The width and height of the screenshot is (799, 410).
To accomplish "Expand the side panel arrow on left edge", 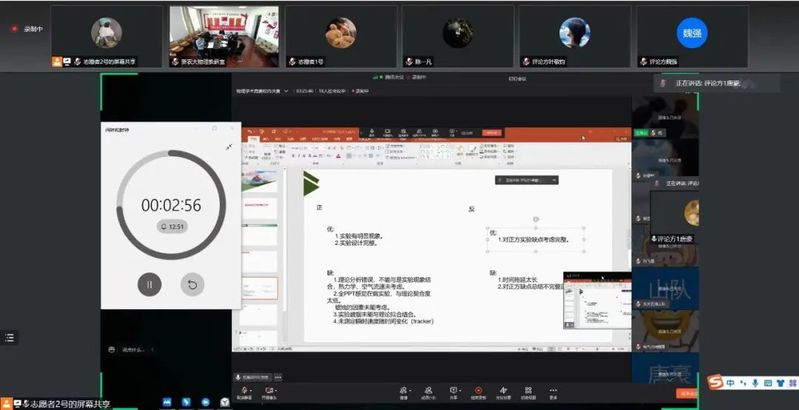I will pos(8,338).
